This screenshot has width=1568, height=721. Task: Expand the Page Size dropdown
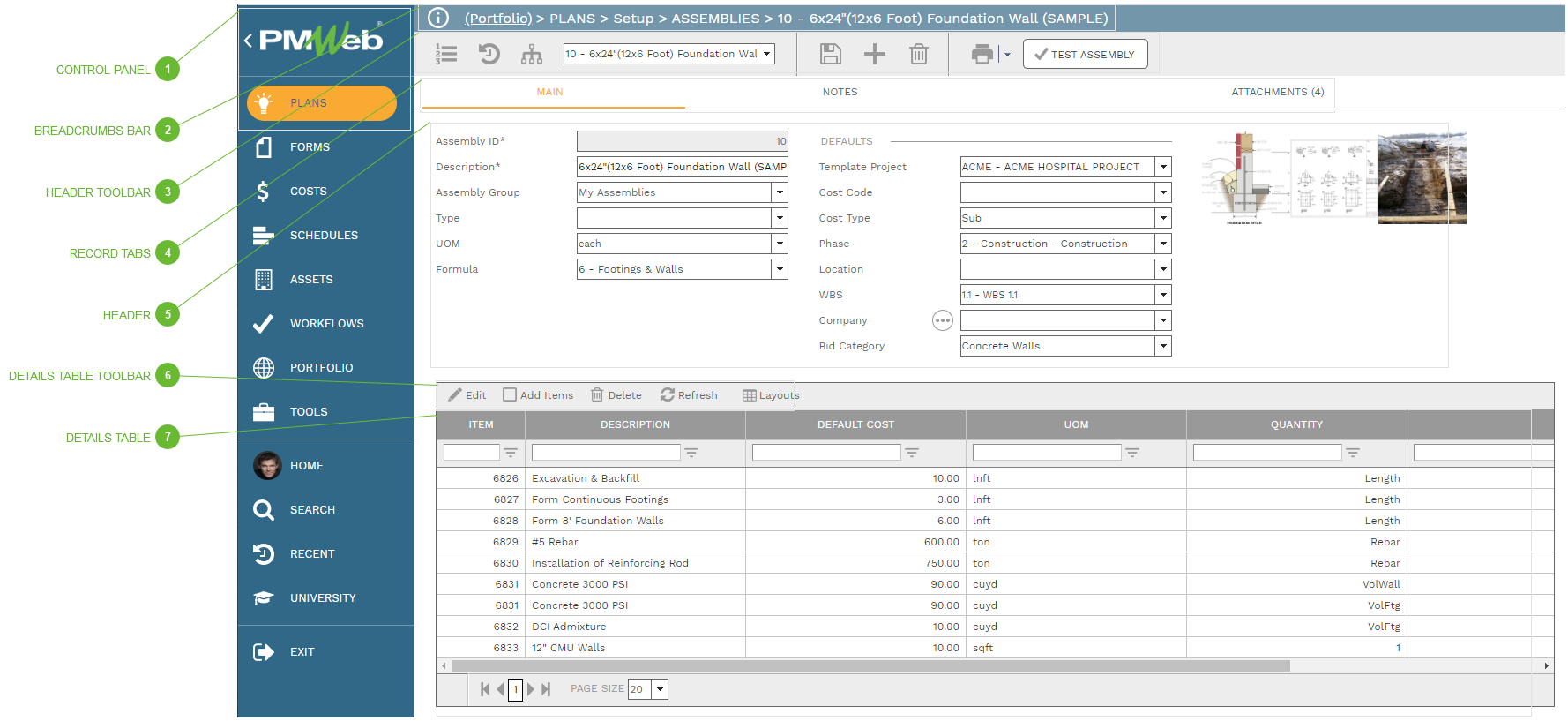click(660, 689)
